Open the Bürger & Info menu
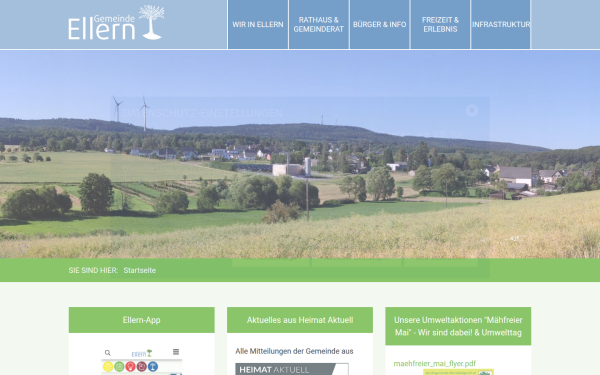Image resolution: width=600 pixels, height=375 pixels. point(380,24)
